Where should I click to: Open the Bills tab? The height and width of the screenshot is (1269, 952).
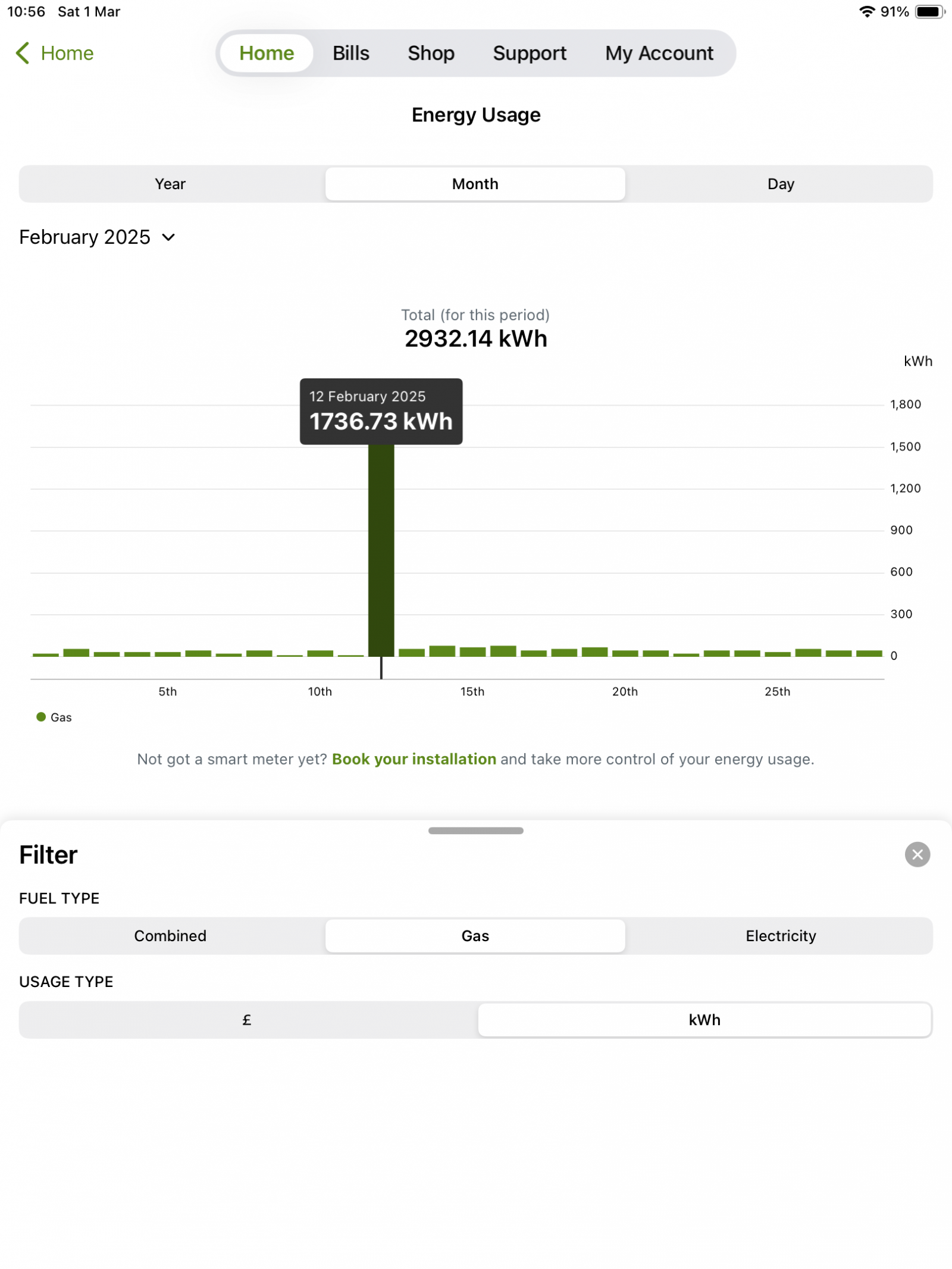[x=351, y=53]
